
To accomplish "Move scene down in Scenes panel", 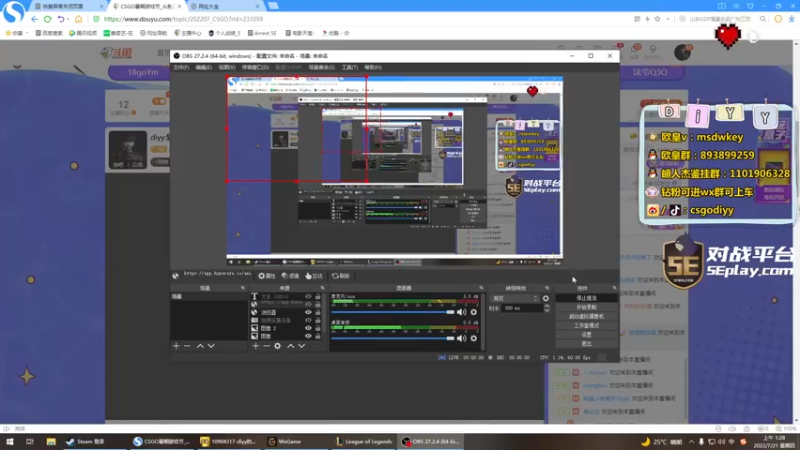I will click(x=211, y=346).
